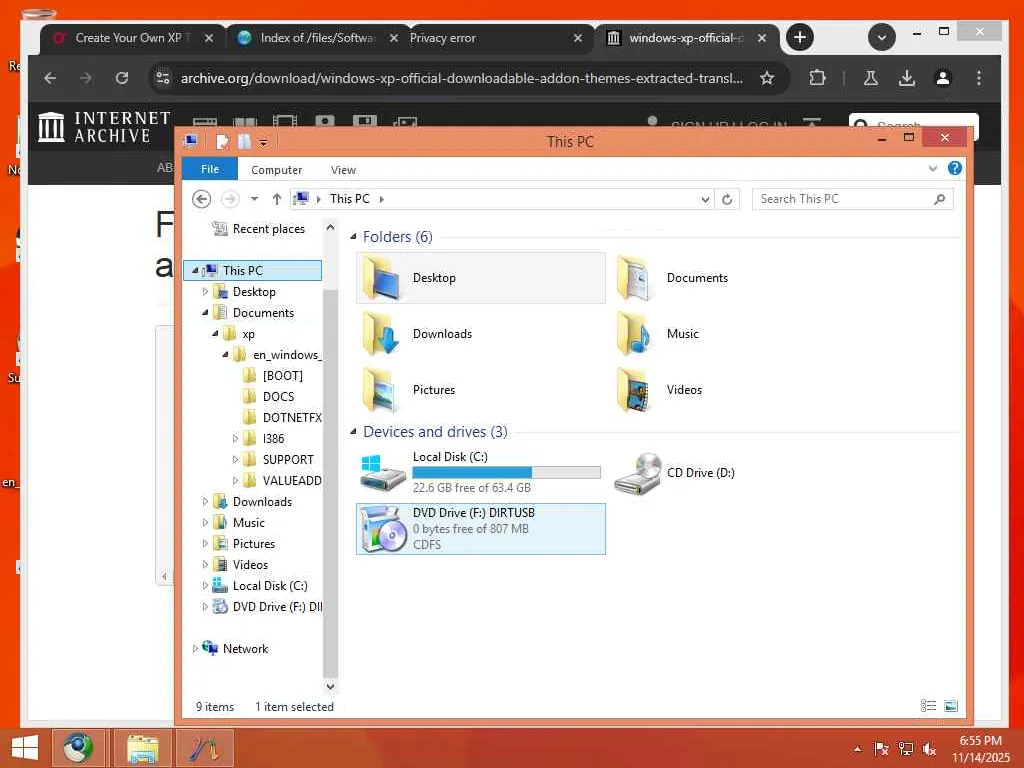Screen dimensions: 1024x768
Task: Click the Internet Archive logo
Action: point(104,127)
